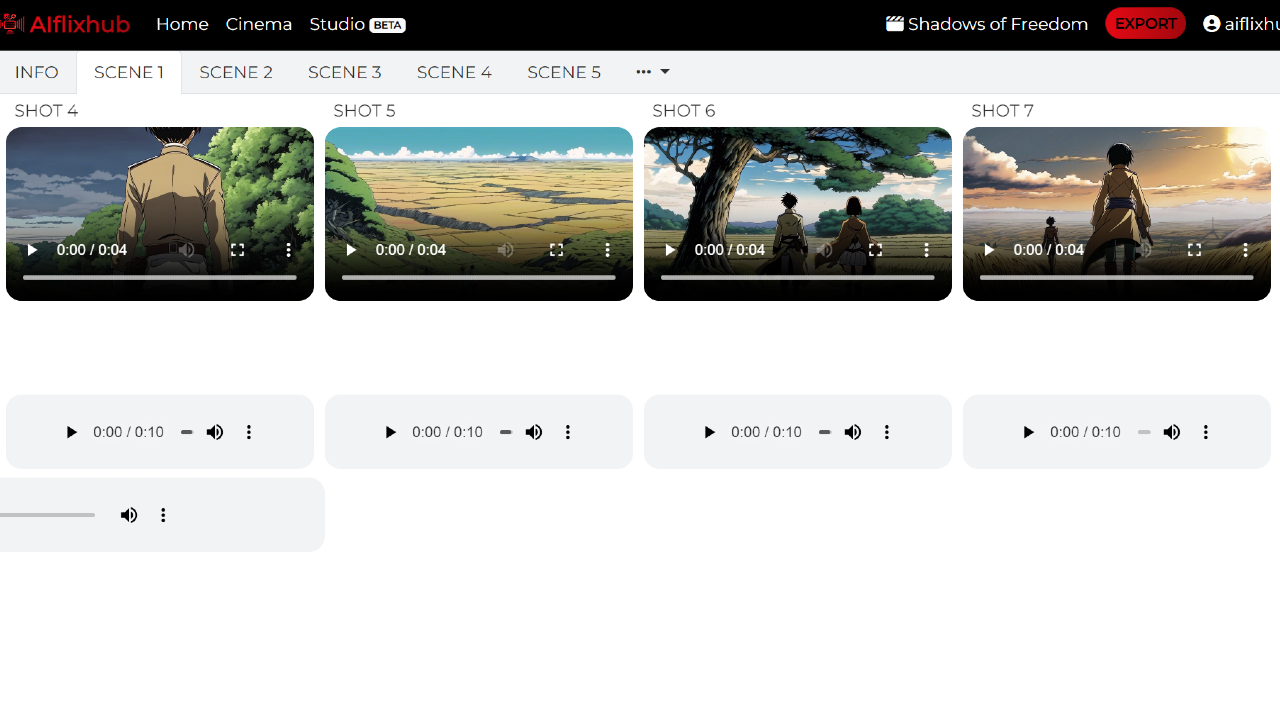This screenshot has width=1280, height=720.
Task: Go to the SCENE 4 tab
Action: click(x=454, y=72)
